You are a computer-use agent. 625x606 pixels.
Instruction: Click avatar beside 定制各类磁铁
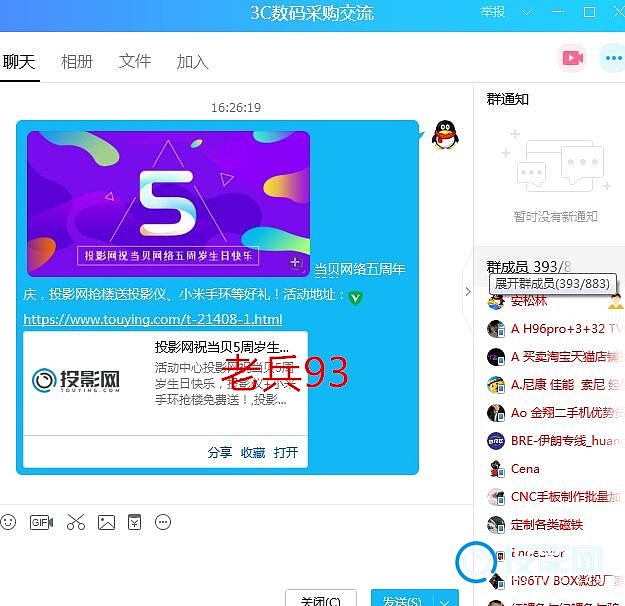pyautogui.click(x=495, y=525)
